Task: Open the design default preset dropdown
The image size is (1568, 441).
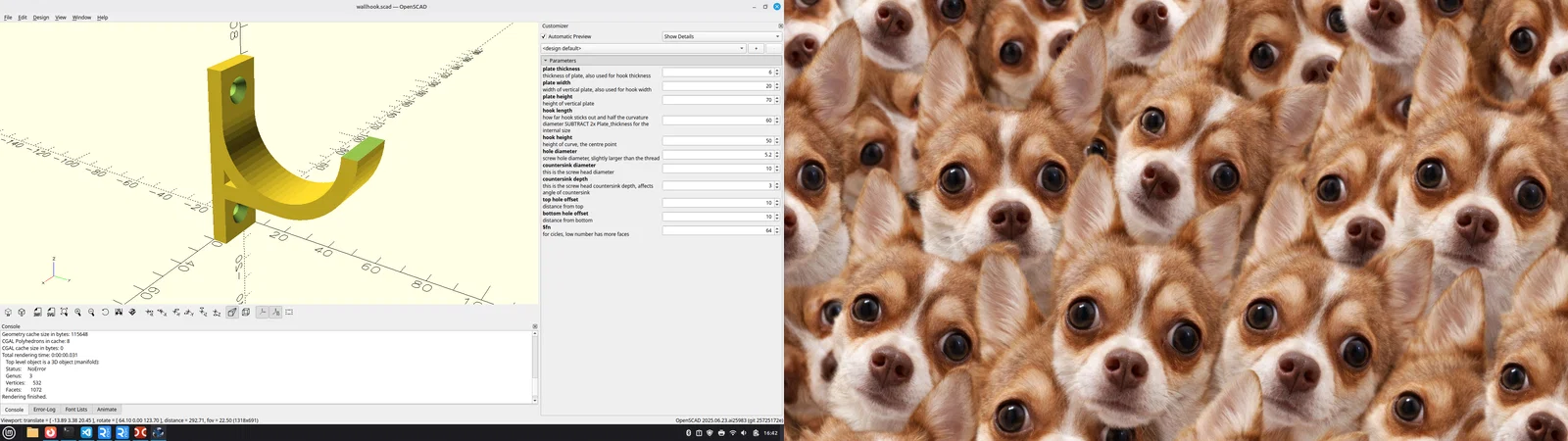Action: click(x=643, y=48)
